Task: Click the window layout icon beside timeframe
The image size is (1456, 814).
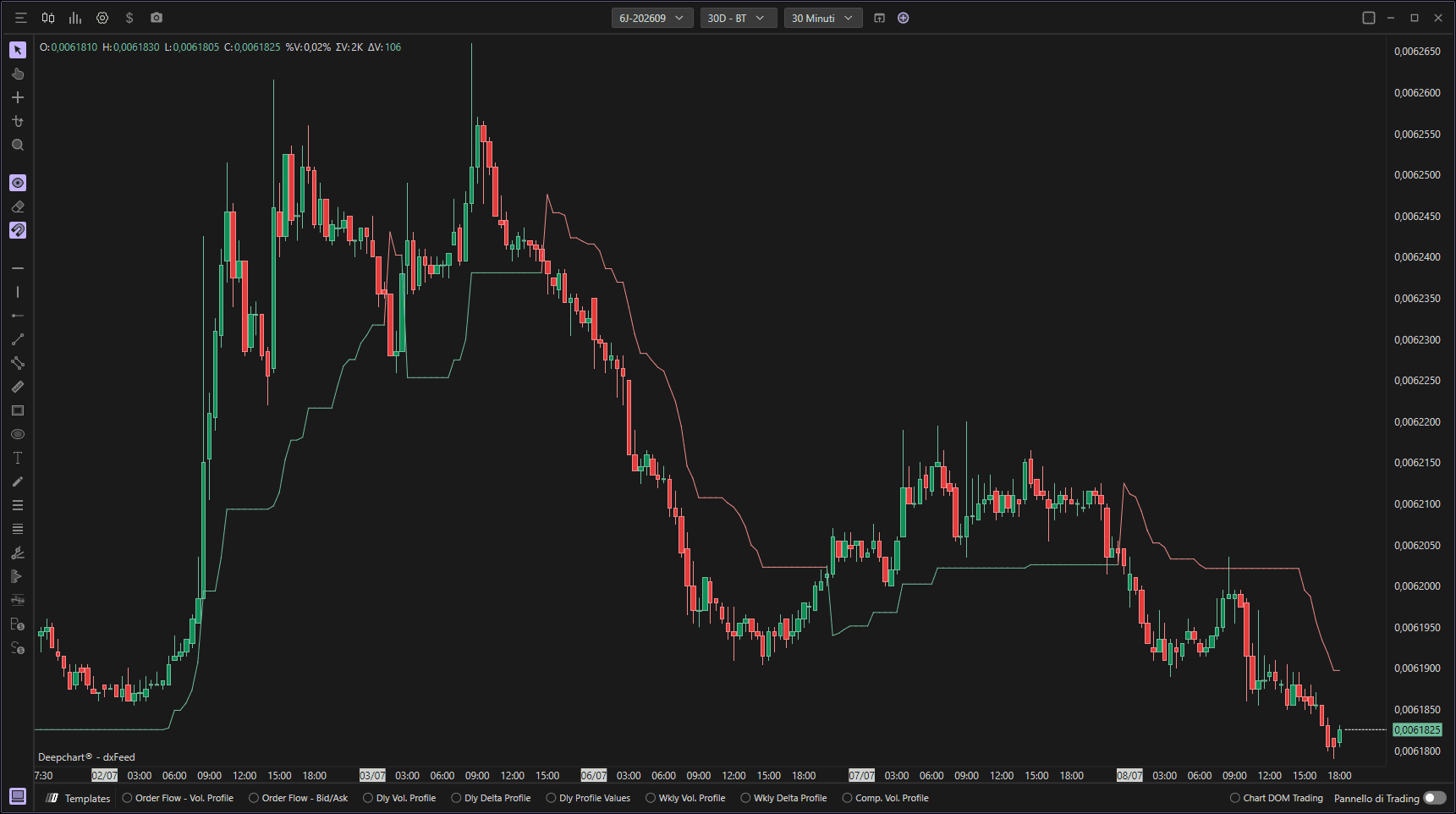Action: pyautogui.click(x=879, y=18)
